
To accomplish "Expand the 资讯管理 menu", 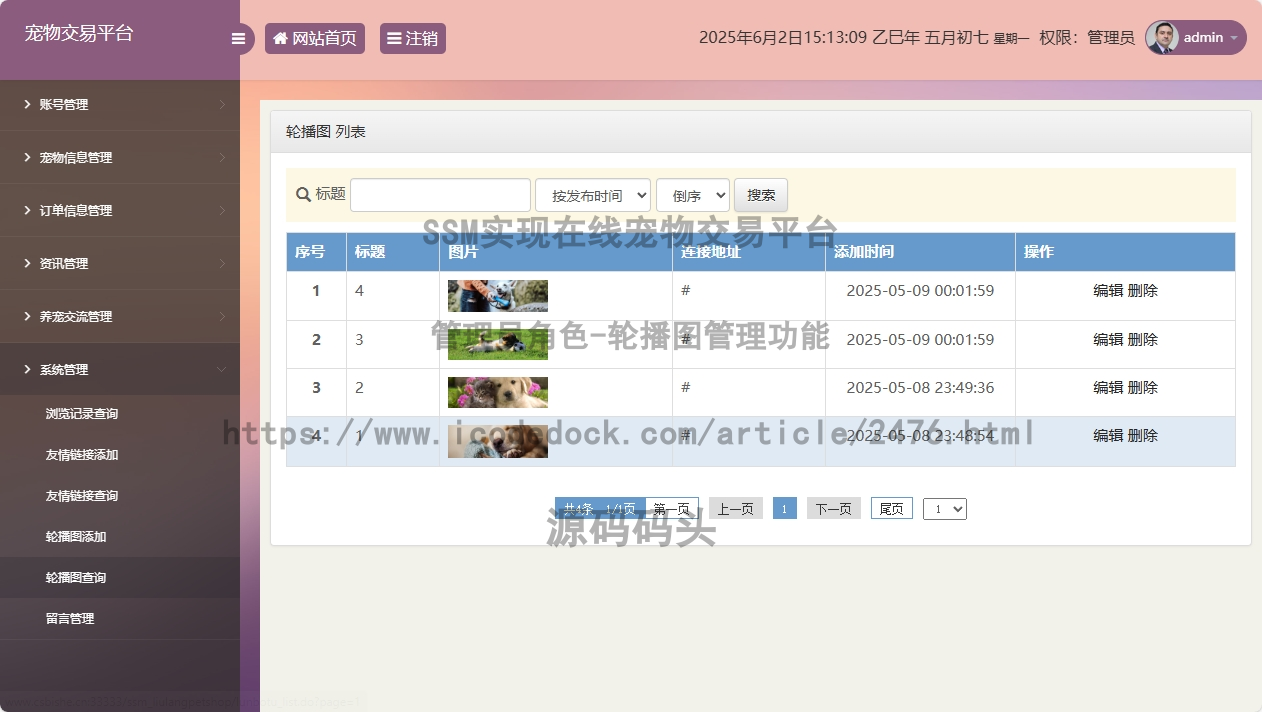I will click(x=120, y=263).
